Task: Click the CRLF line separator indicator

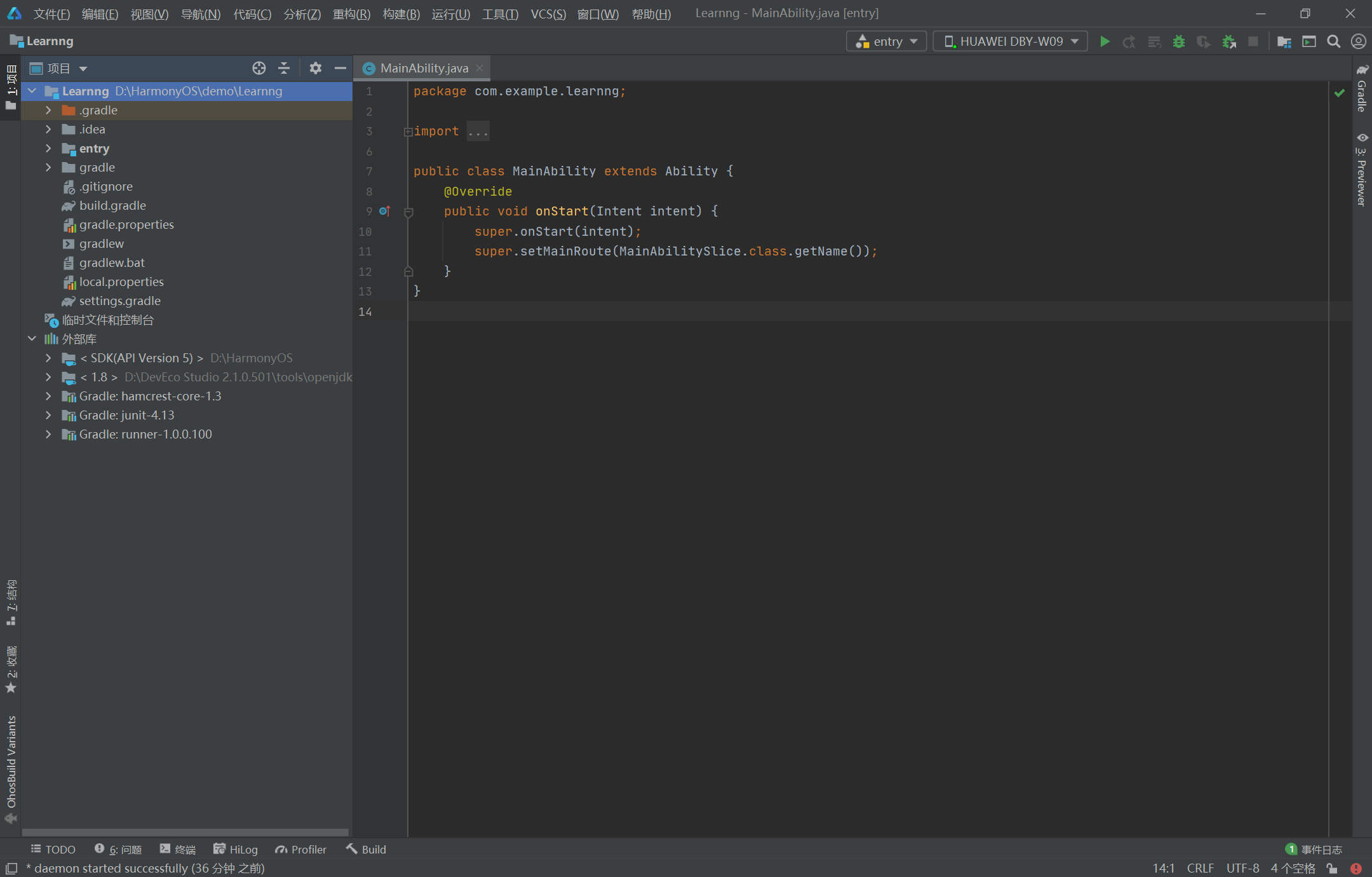Action: [1200, 868]
